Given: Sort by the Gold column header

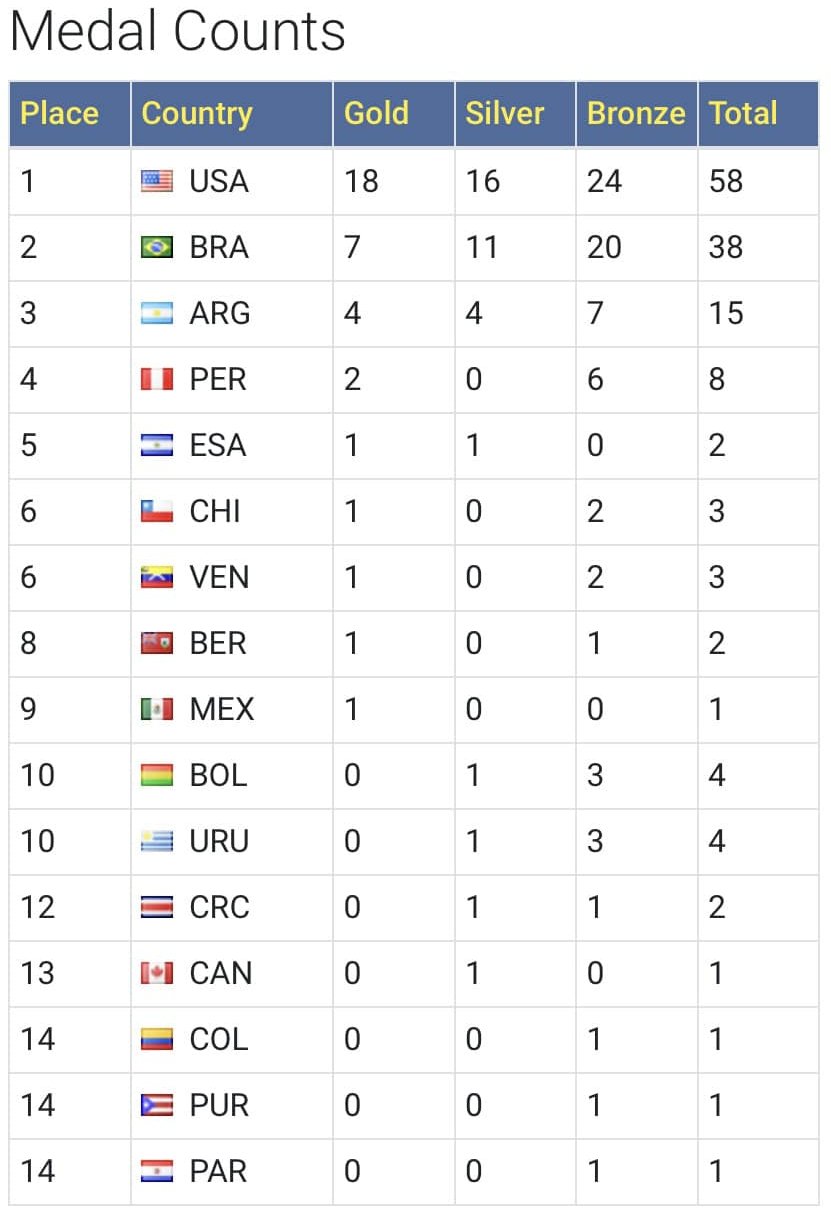Looking at the screenshot, I should [x=376, y=113].
